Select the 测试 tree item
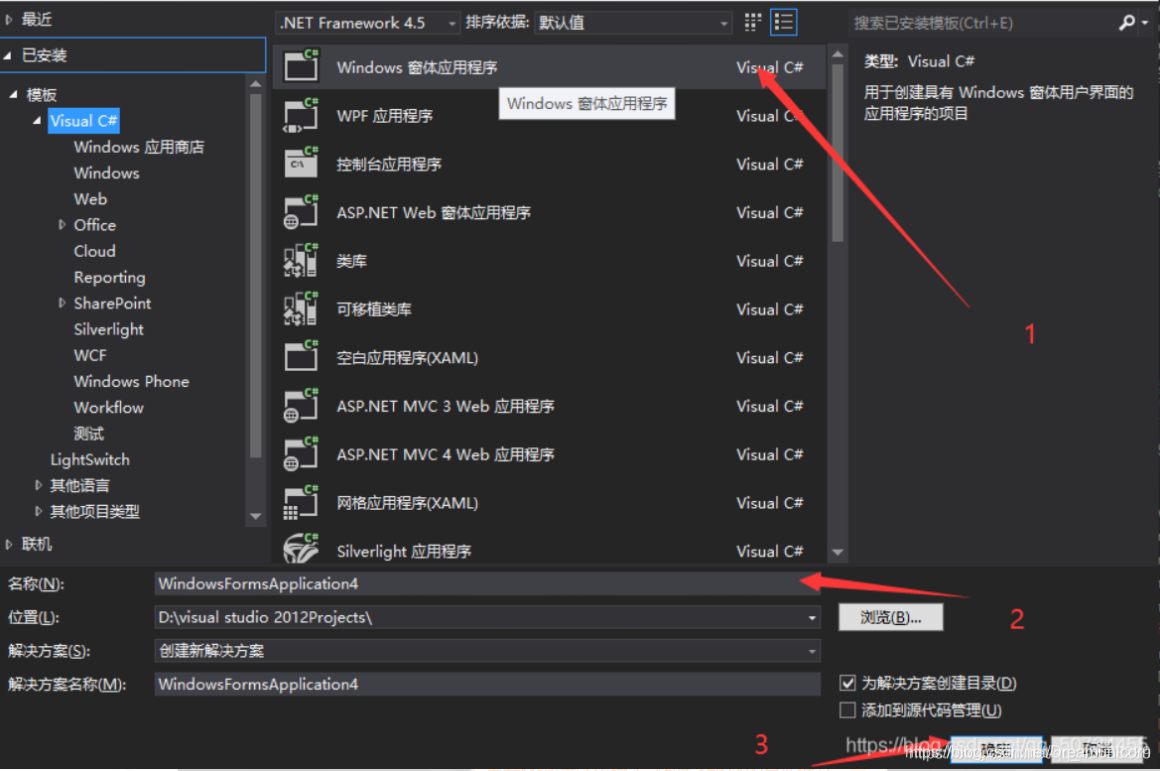 (x=89, y=433)
